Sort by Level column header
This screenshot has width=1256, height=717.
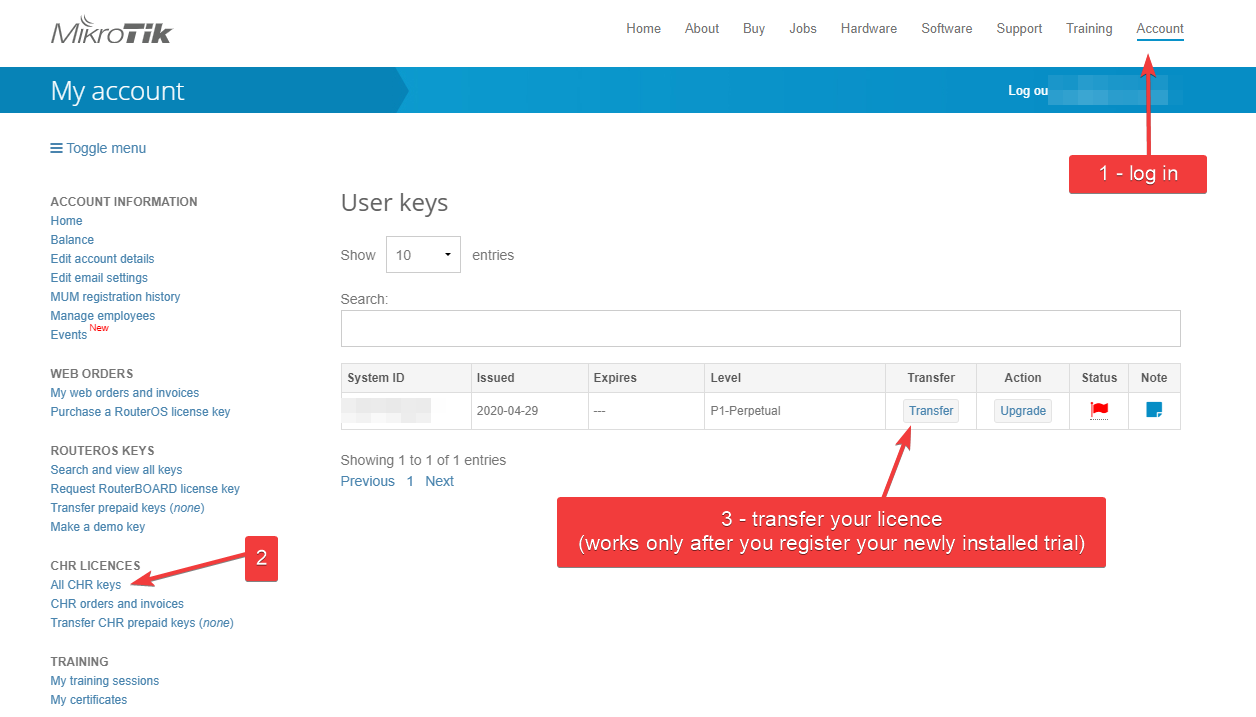click(x=795, y=378)
